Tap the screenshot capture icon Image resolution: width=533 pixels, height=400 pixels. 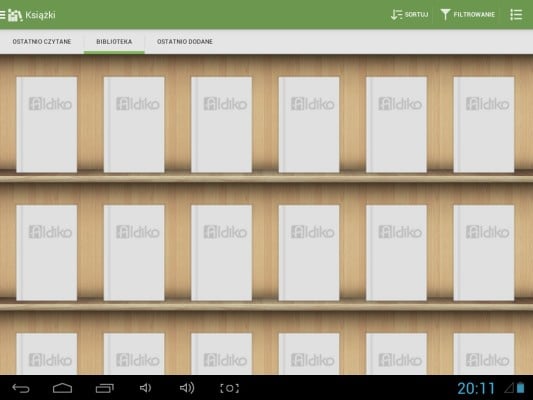(x=229, y=388)
